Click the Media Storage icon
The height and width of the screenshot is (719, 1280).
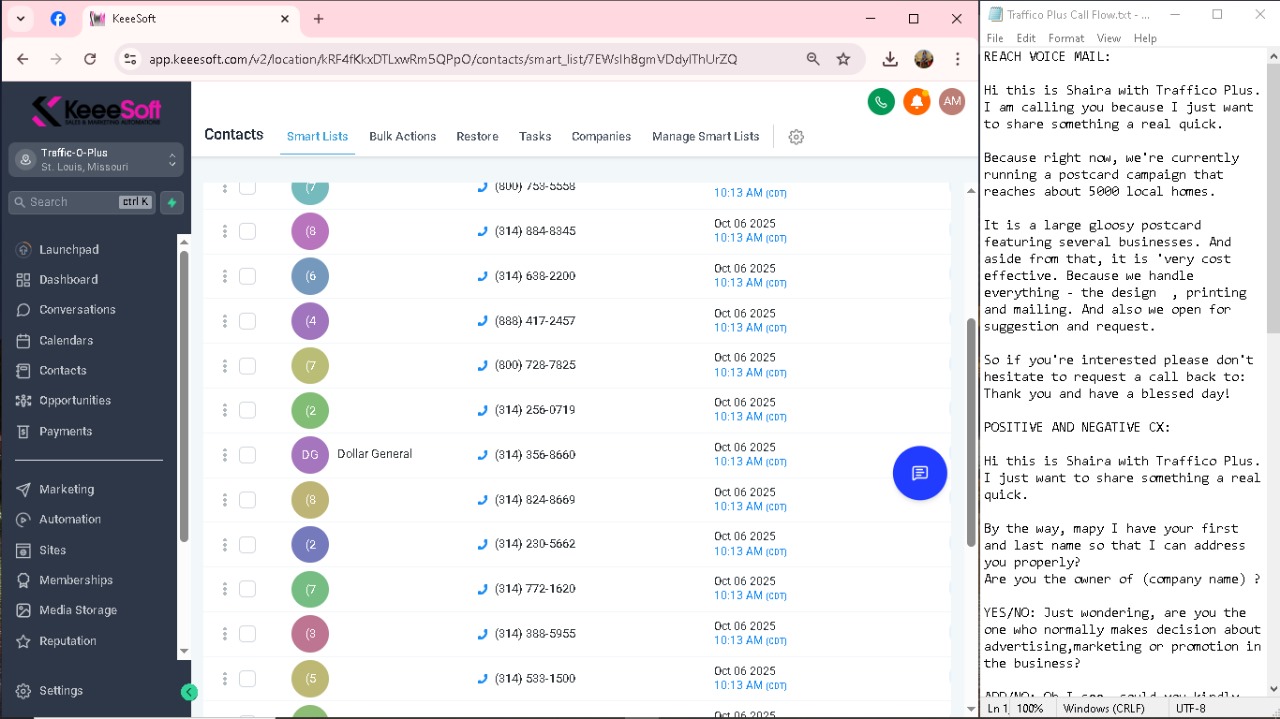[x=23, y=611]
